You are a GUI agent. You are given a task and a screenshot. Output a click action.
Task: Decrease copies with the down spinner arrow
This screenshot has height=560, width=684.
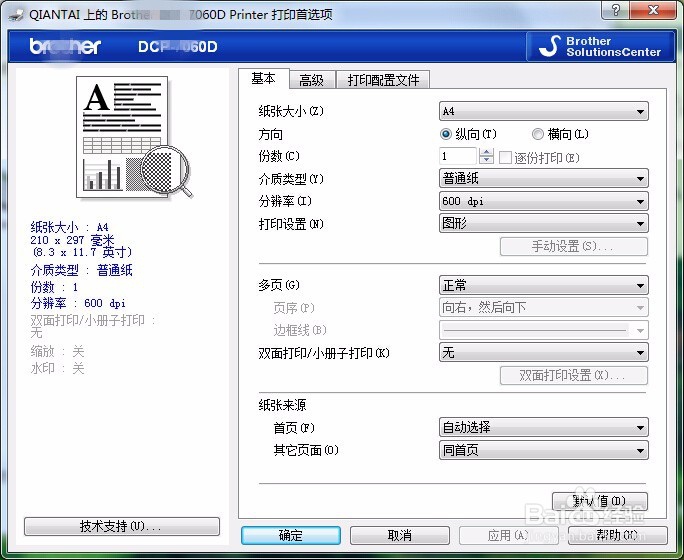(486, 160)
